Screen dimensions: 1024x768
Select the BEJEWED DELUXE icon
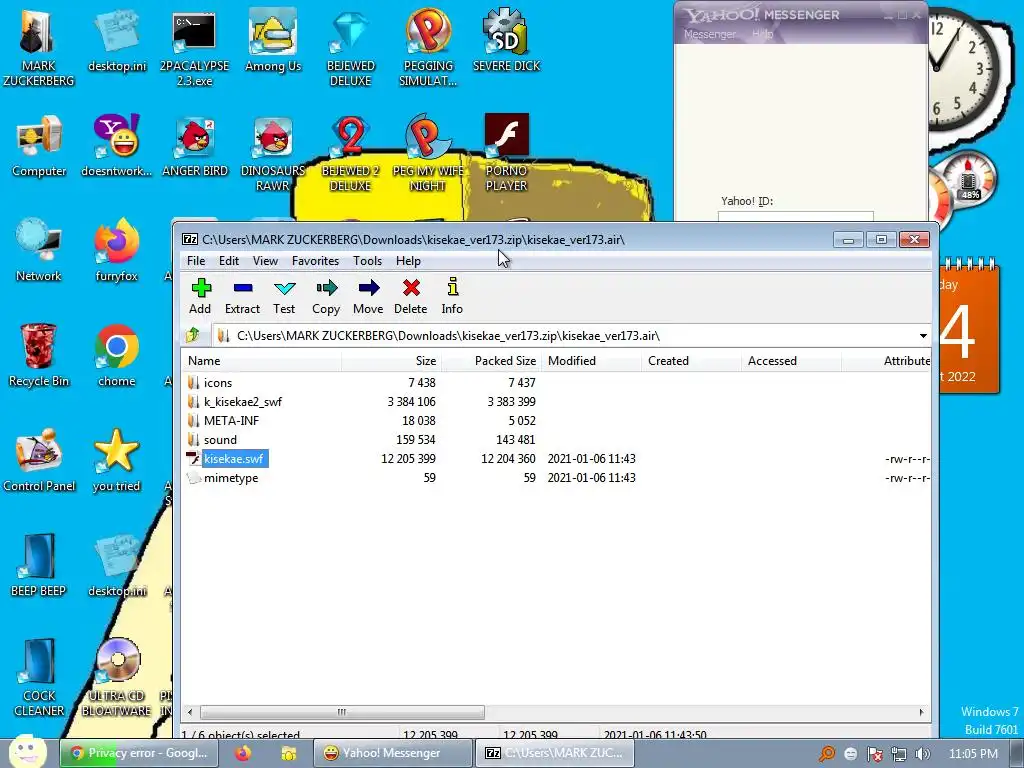[x=351, y=47]
